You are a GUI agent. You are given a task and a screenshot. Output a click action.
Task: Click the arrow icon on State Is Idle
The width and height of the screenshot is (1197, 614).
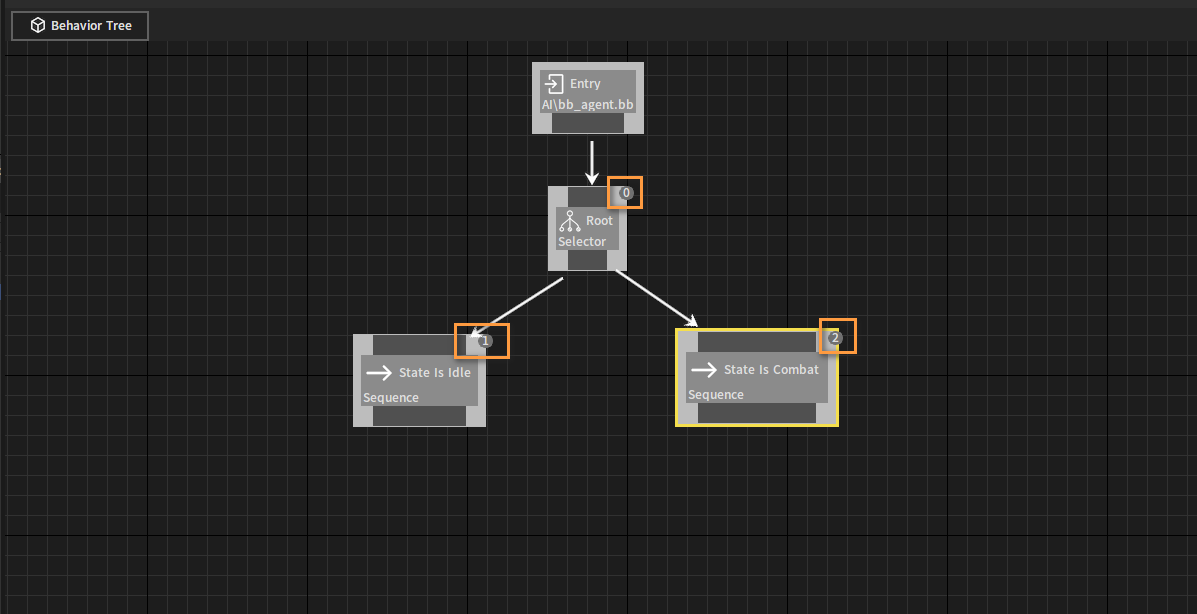pos(379,373)
